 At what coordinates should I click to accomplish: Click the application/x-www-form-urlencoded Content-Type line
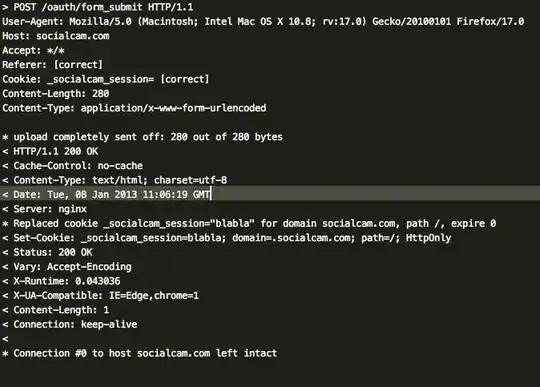click(x=134, y=108)
